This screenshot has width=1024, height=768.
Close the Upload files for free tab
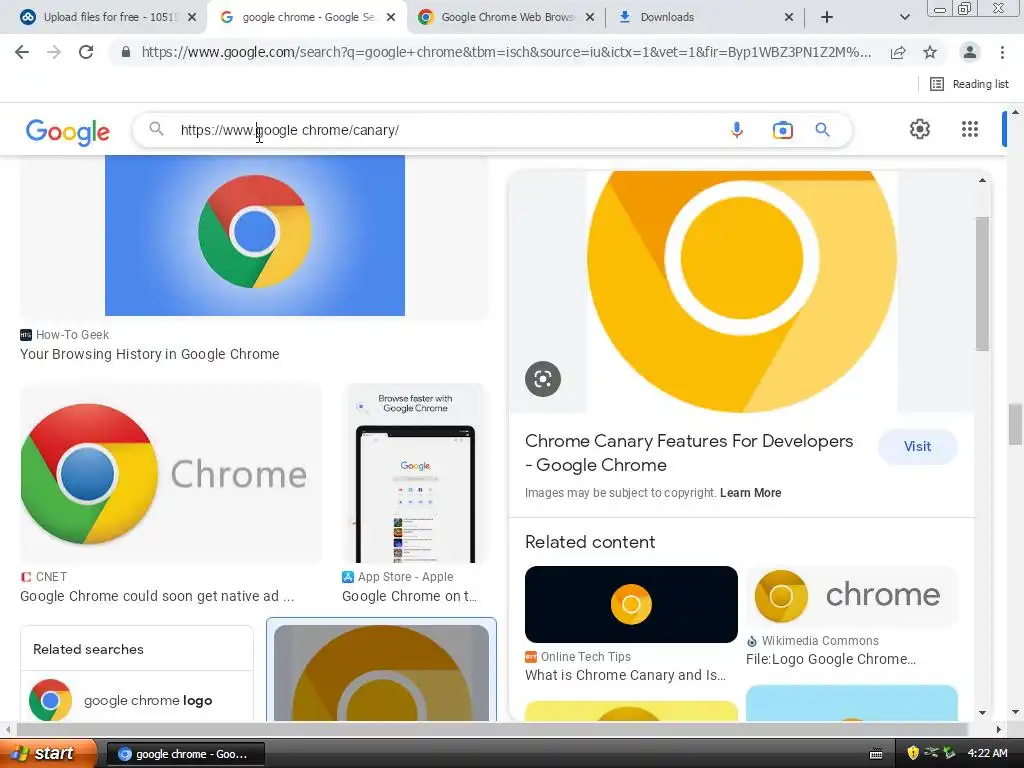pos(192,17)
